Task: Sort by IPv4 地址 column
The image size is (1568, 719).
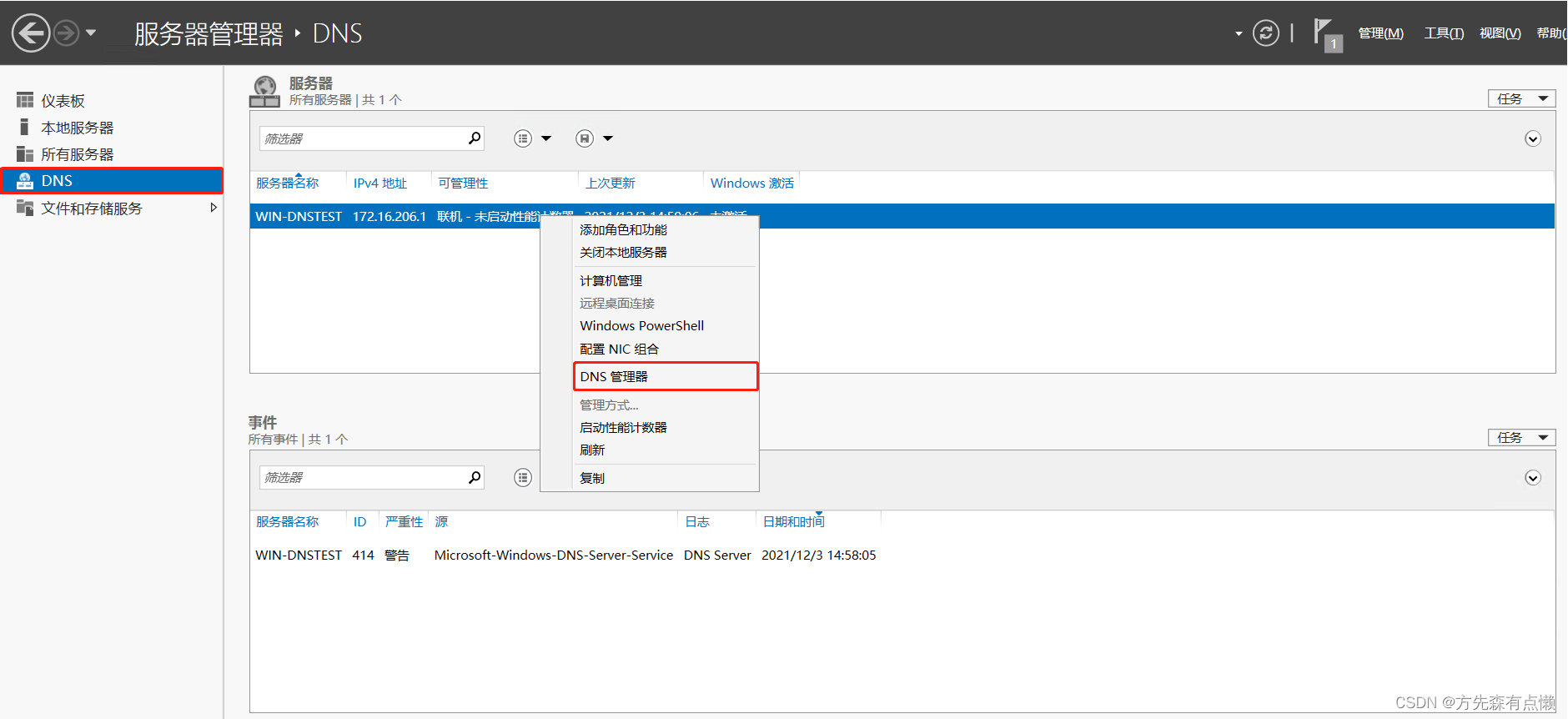Action: coord(379,183)
